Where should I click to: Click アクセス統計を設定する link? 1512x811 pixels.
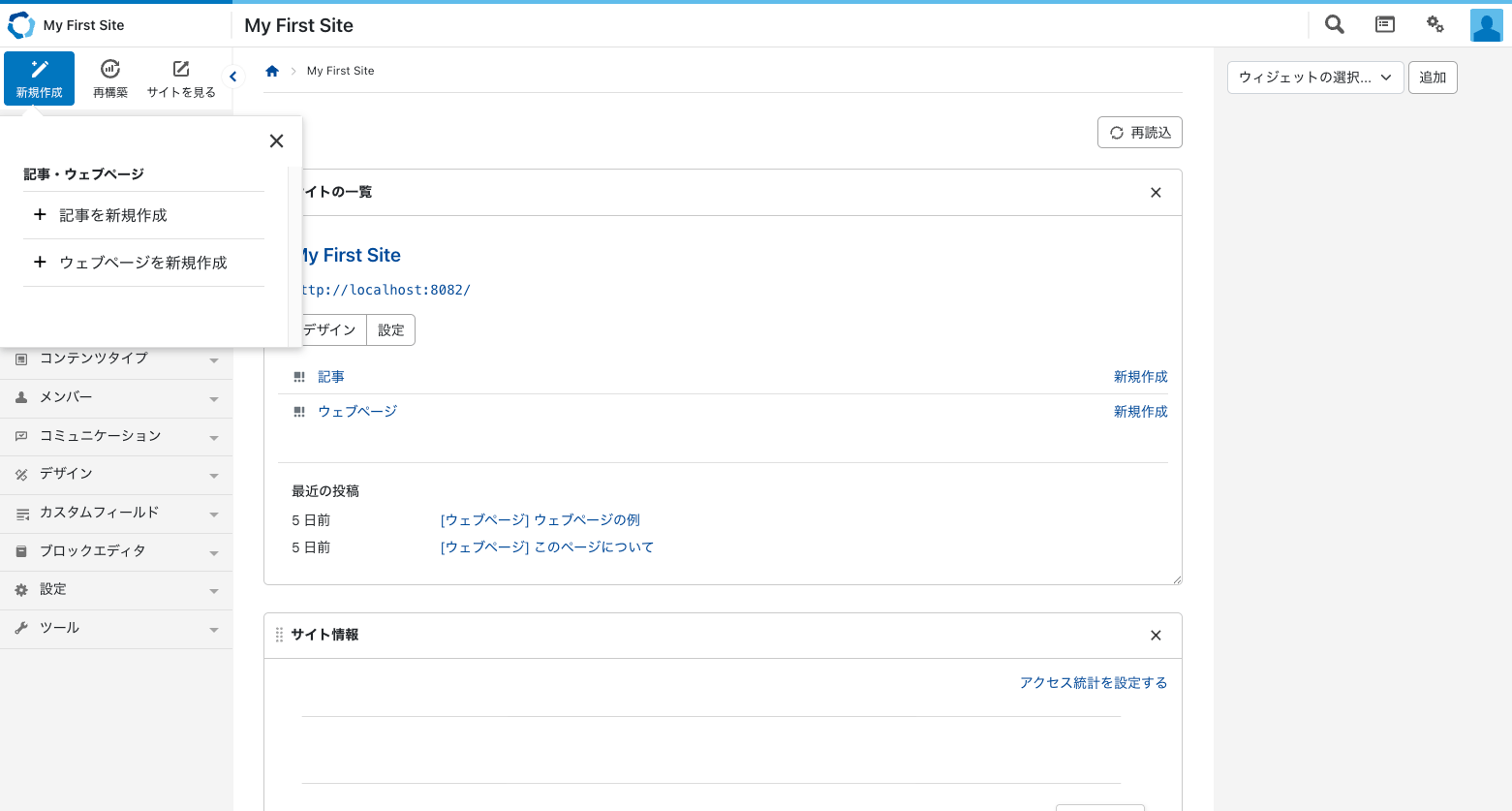click(x=1094, y=683)
